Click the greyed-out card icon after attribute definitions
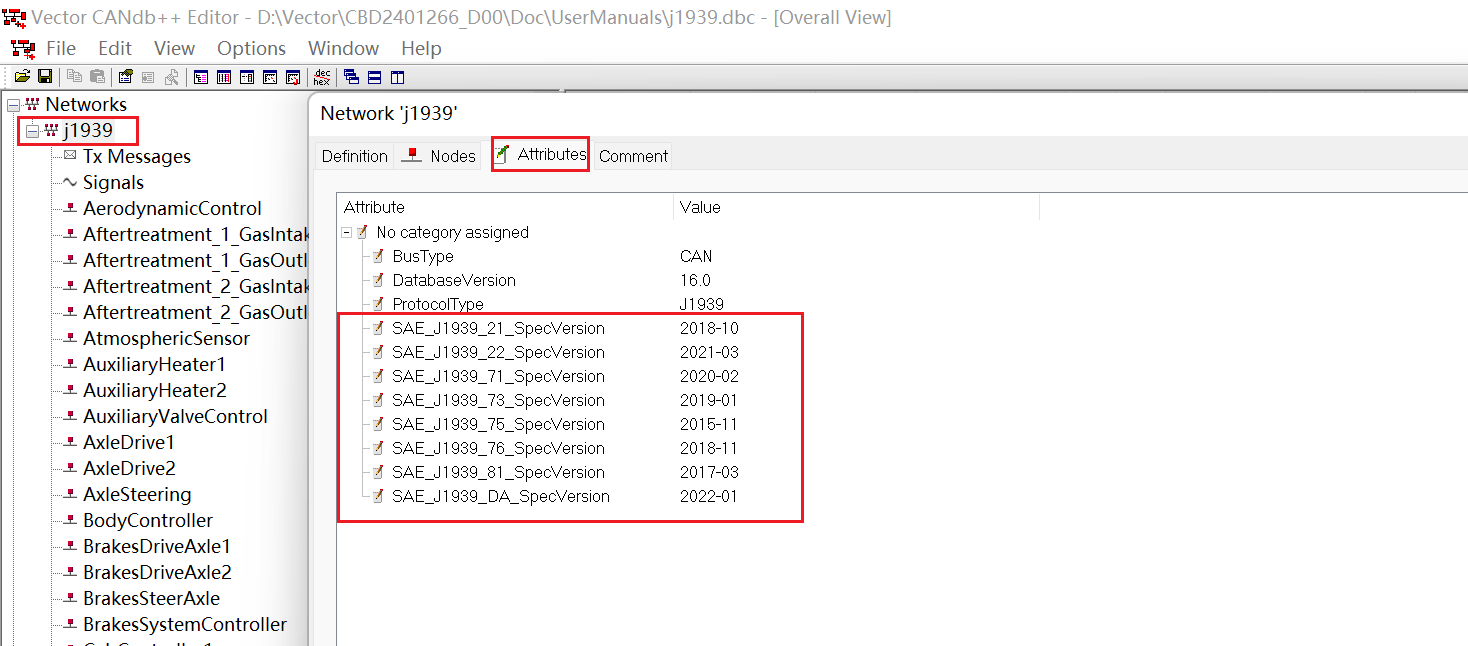Viewport: 1468px width, 646px height. pyautogui.click(x=148, y=77)
